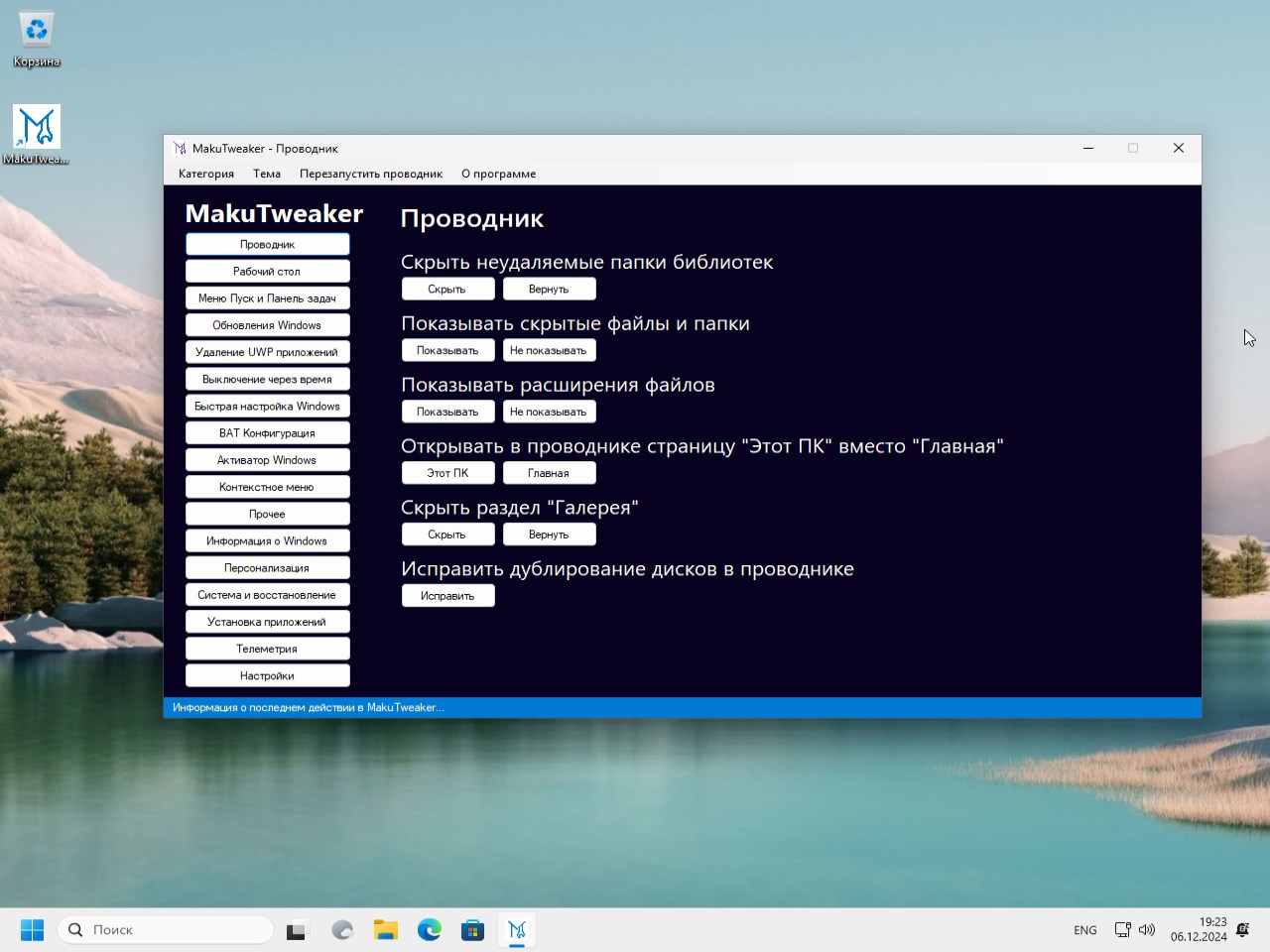Viewport: 1270px width, 952px height.
Task: Open Система и восстановление category
Action: pos(267,595)
